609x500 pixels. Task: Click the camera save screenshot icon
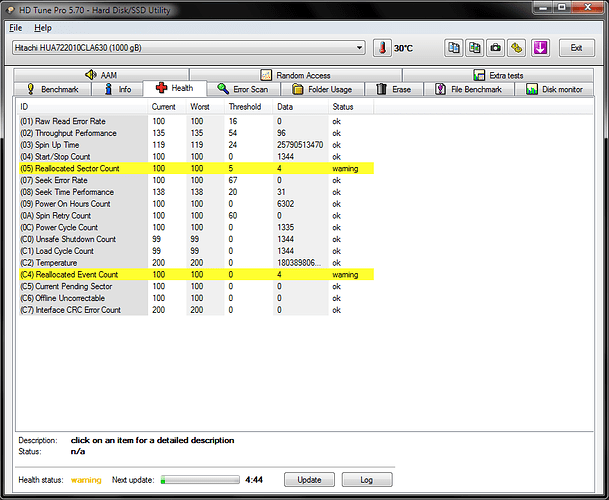pyautogui.click(x=495, y=48)
